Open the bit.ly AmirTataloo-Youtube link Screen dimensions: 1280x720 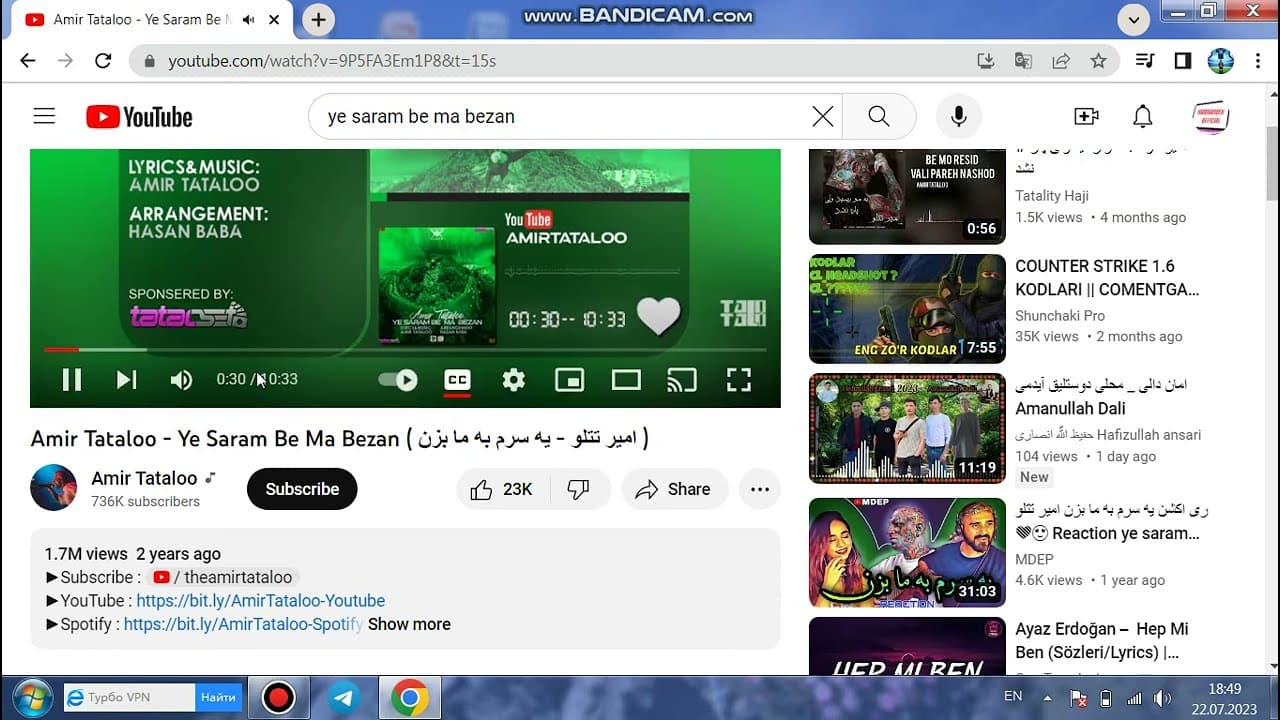pyautogui.click(x=260, y=601)
